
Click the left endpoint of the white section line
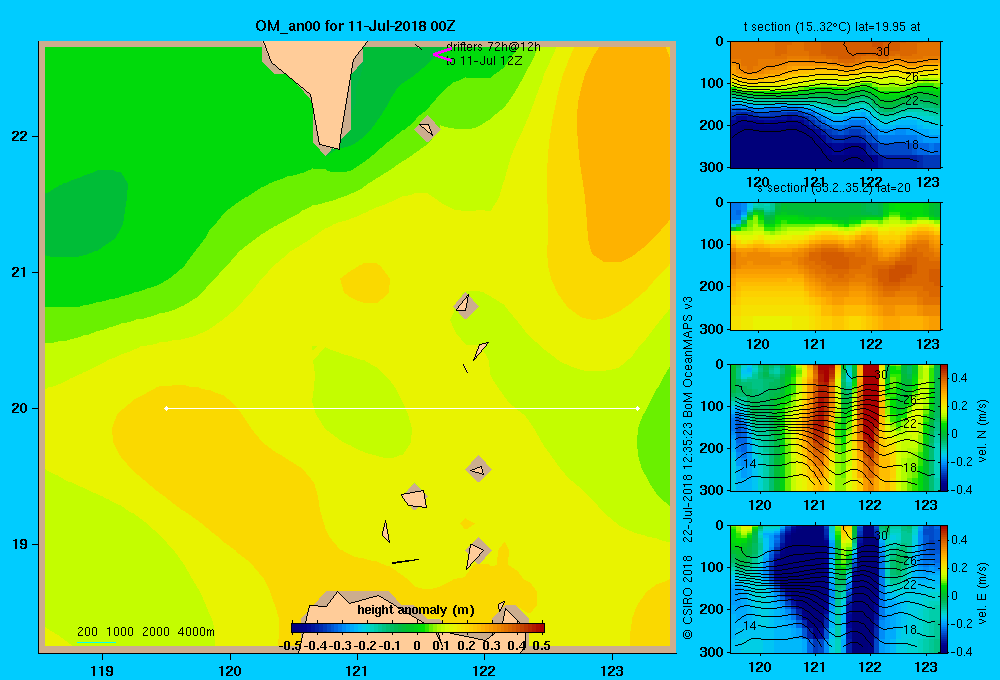[x=166, y=408]
